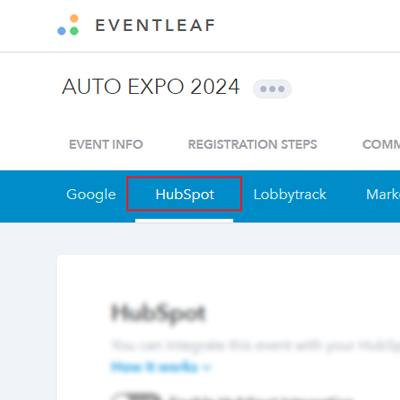Select the highlighted HubSpot tab
The image size is (400, 400).
(185, 194)
